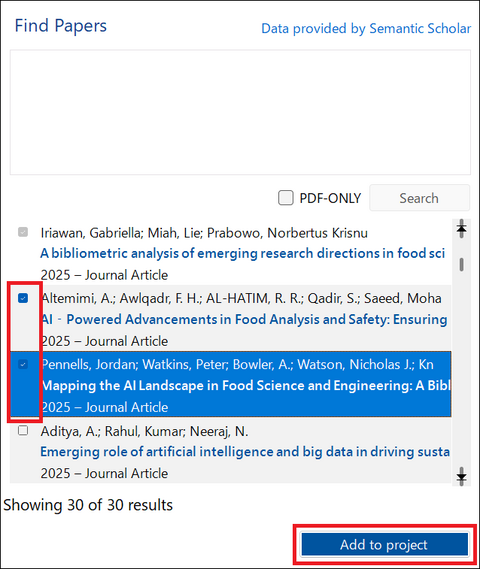Check the Aditya paper checkbox
The width and height of the screenshot is (480, 569).
[x=23, y=430]
